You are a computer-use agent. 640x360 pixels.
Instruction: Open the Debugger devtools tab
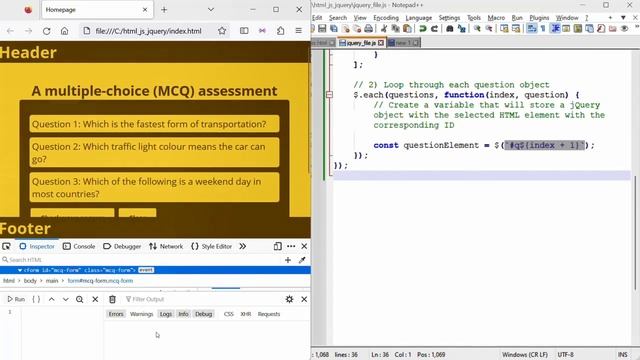(x=122, y=246)
